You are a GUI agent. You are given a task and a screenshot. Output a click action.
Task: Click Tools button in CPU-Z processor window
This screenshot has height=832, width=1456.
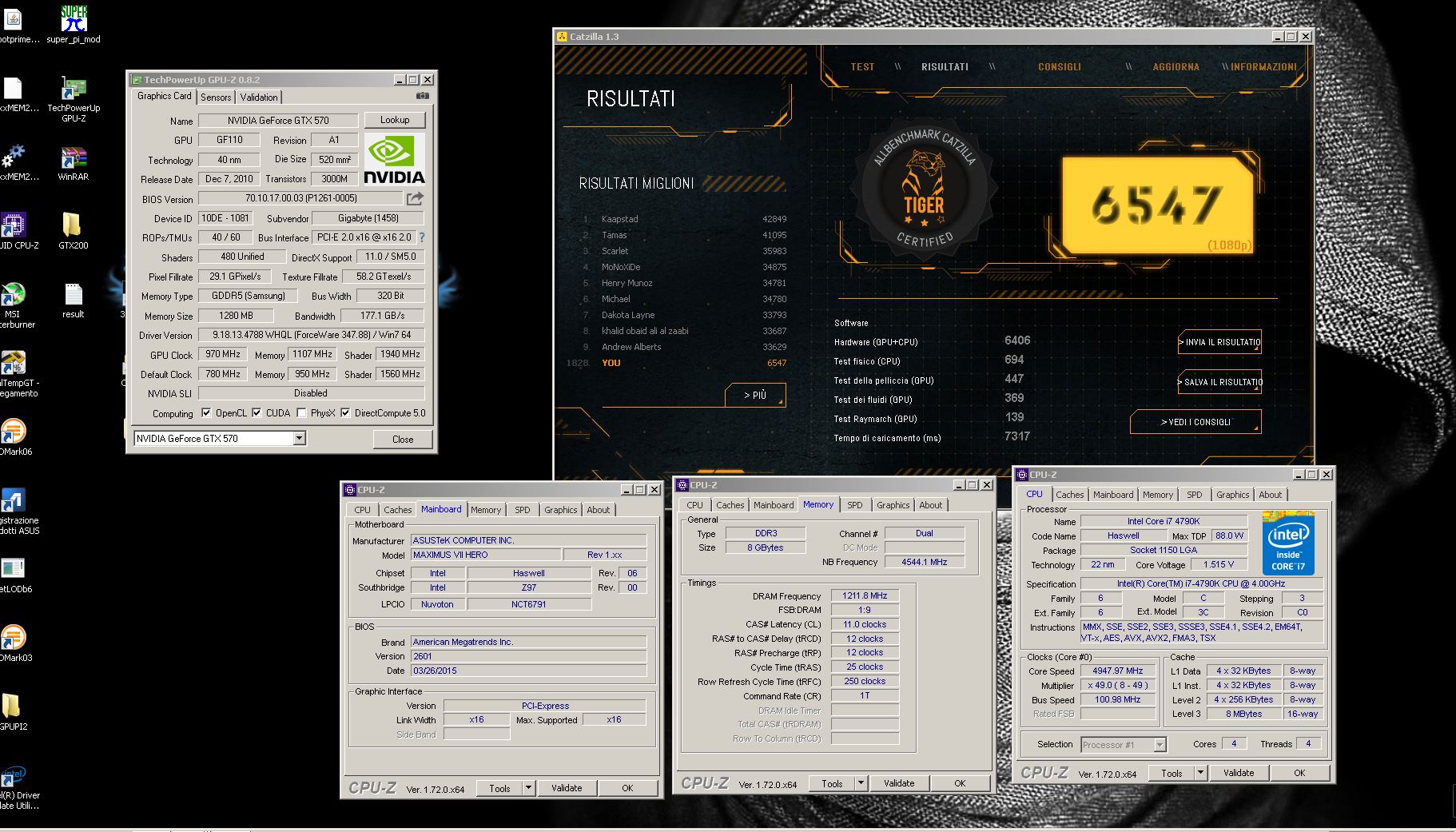1172,773
